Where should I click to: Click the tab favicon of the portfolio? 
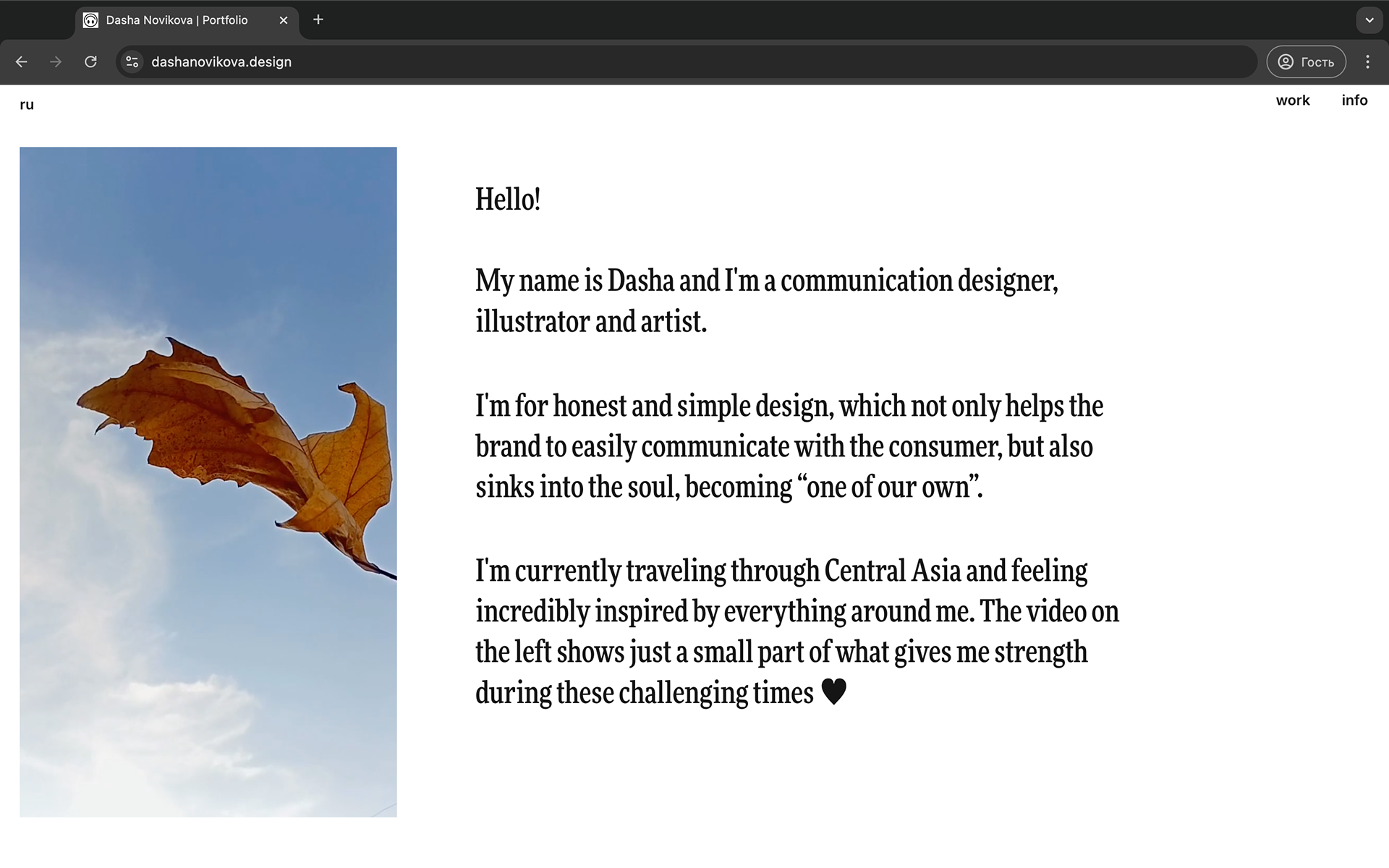[x=90, y=20]
